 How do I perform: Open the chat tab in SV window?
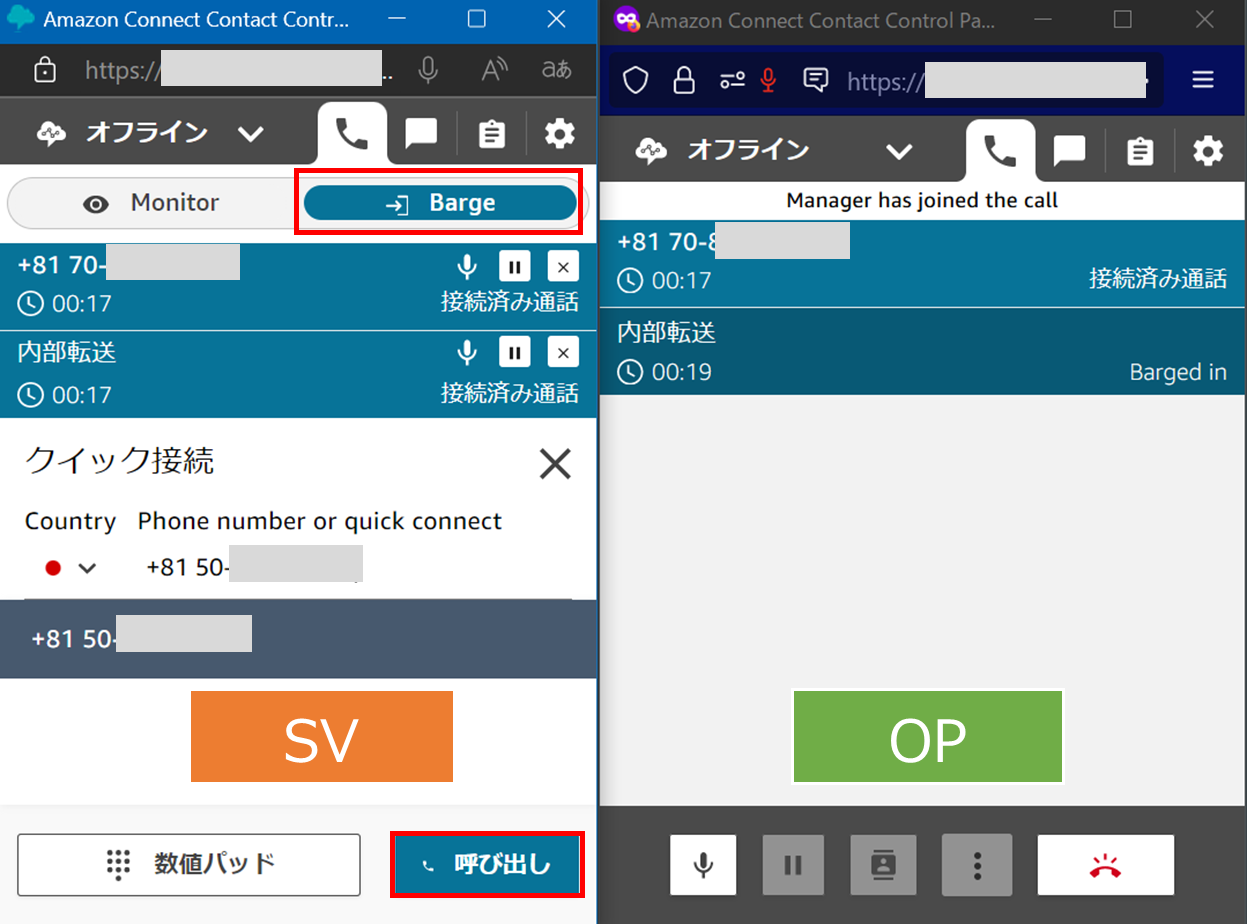coord(421,133)
